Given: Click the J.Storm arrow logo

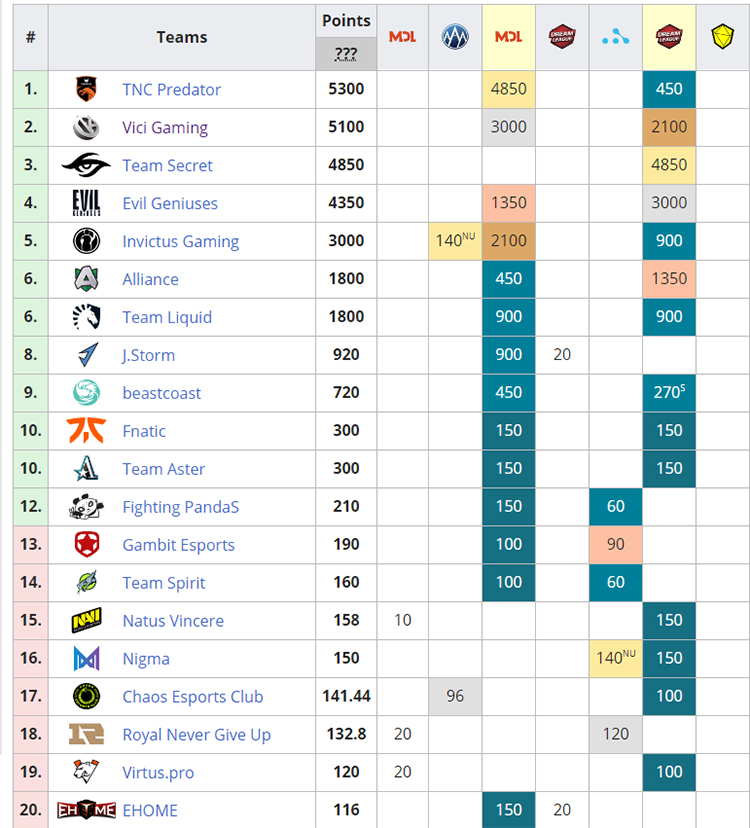Looking at the screenshot, I should [x=87, y=355].
